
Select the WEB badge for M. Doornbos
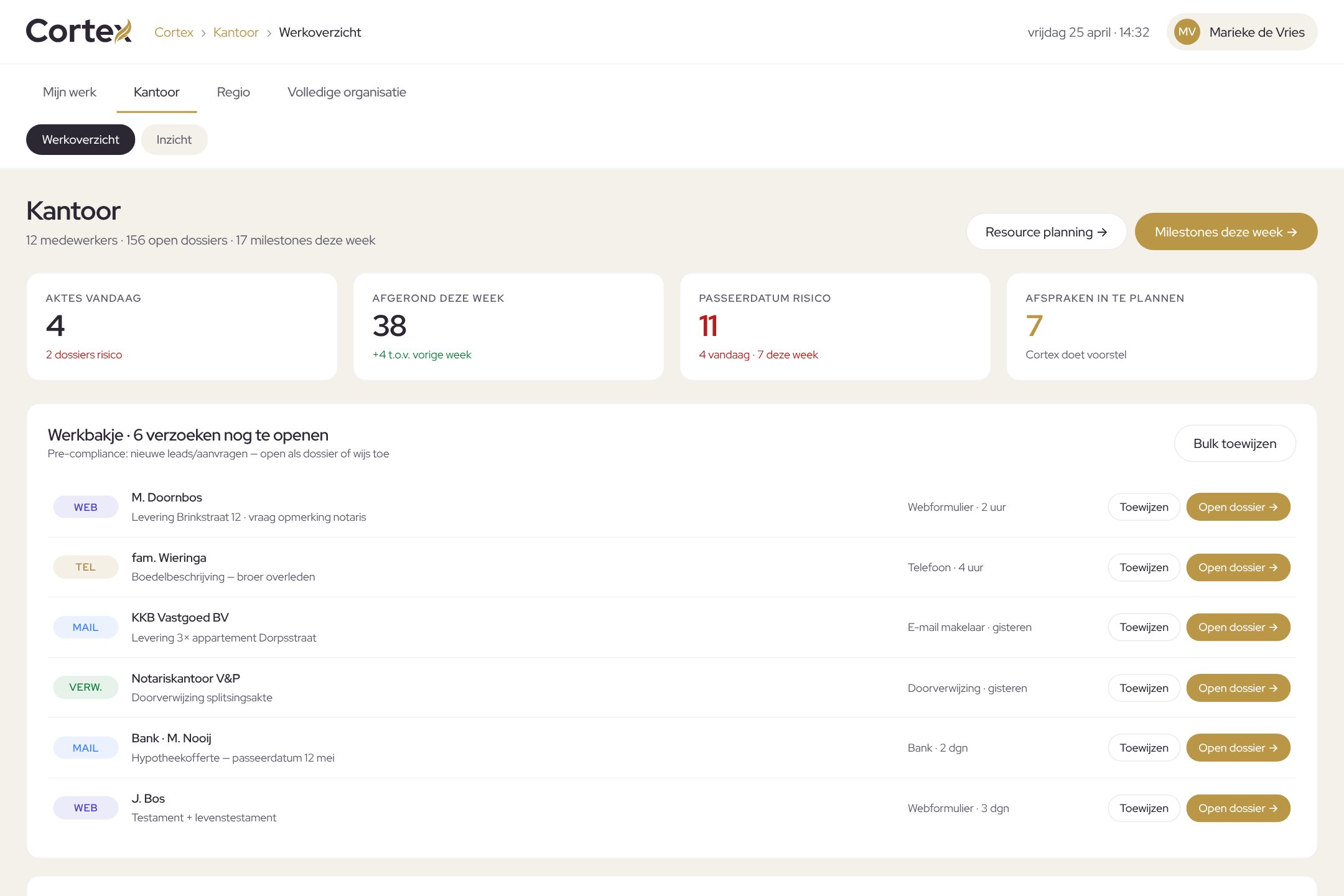click(x=86, y=507)
